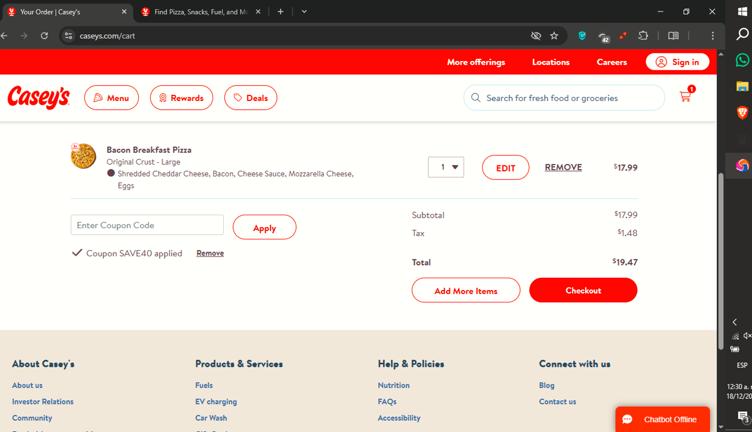The height and width of the screenshot is (432, 752).
Task: Open the Deals page
Action: (250, 98)
